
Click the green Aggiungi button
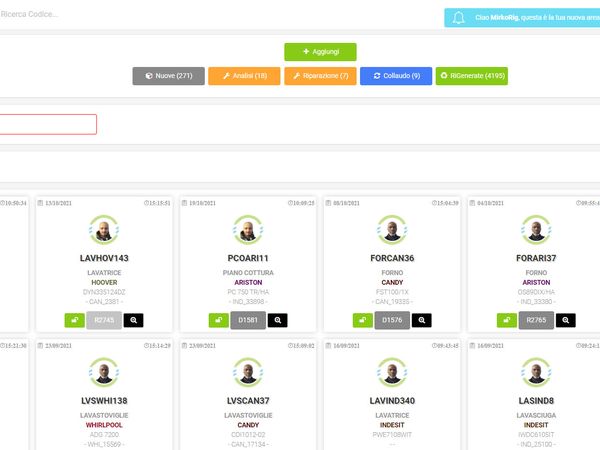tap(320, 52)
